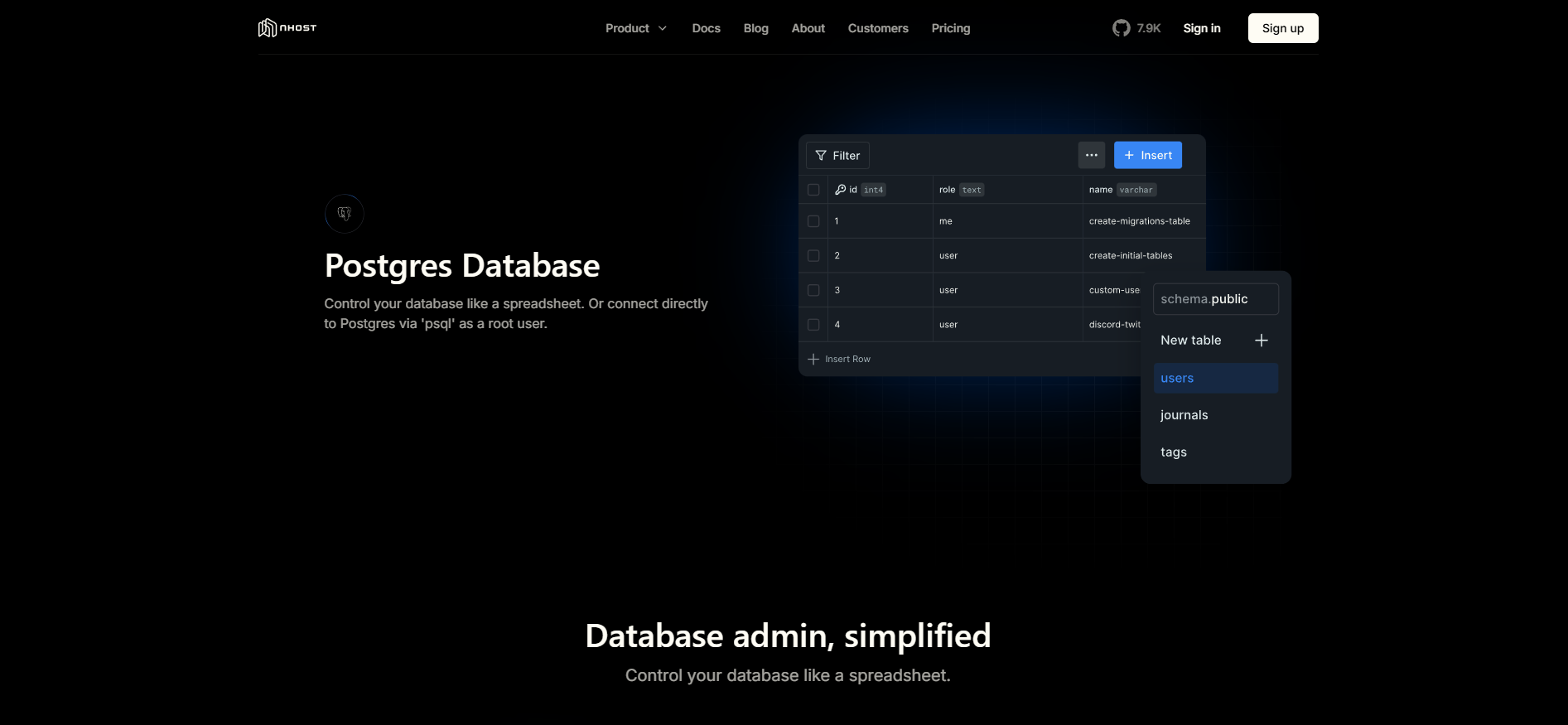Open the three-dots more options button
The width and height of the screenshot is (1568, 725).
pos(1092,155)
